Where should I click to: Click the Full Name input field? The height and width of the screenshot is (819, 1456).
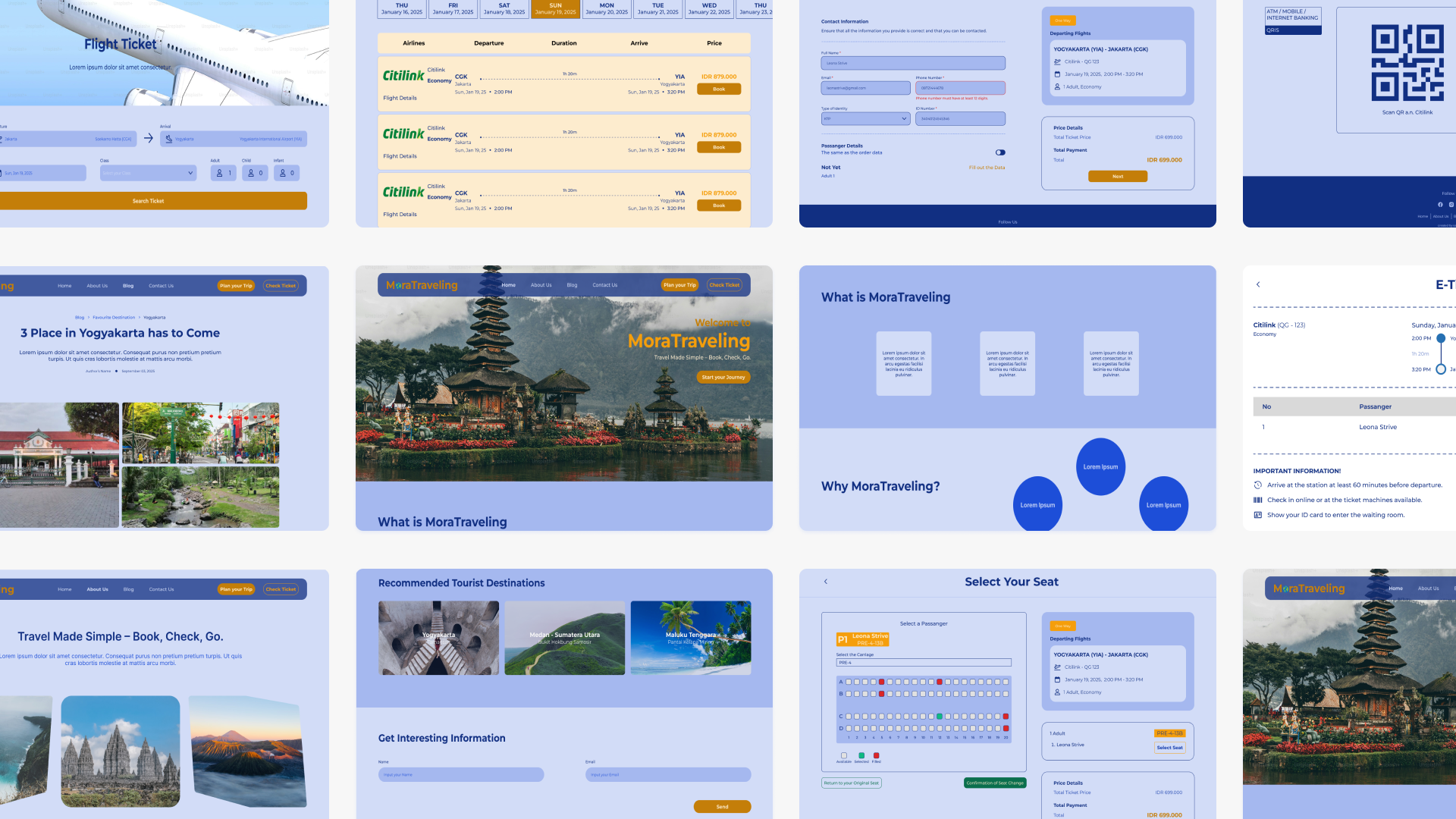(913, 63)
